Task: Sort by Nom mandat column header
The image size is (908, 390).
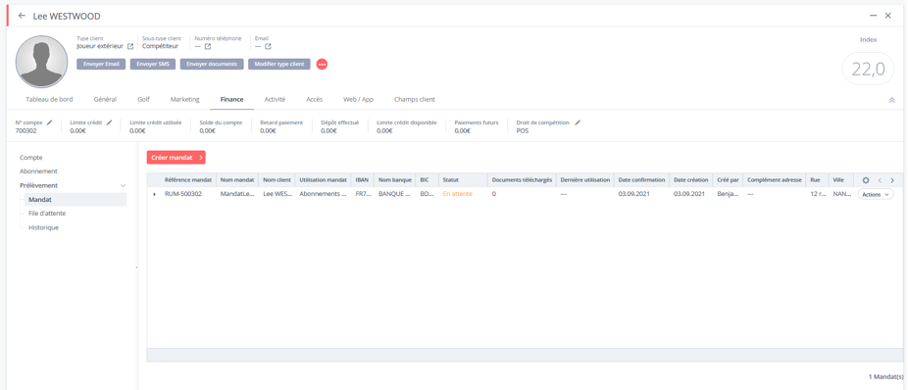Action: 237,180
